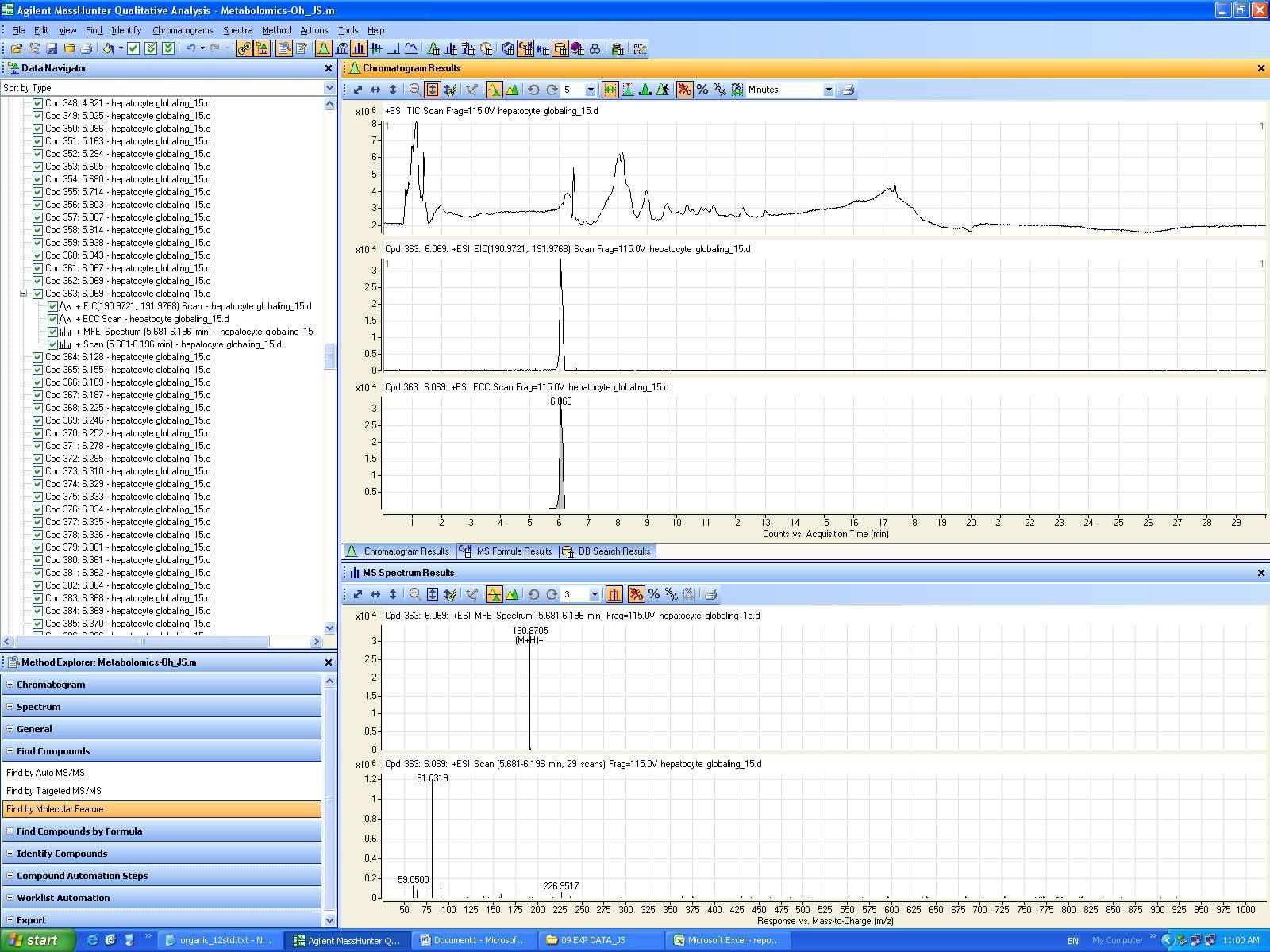Click Data Navigator vertical scrollbar thumb
The width and height of the screenshot is (1270, 952).
tap(330, 356)
